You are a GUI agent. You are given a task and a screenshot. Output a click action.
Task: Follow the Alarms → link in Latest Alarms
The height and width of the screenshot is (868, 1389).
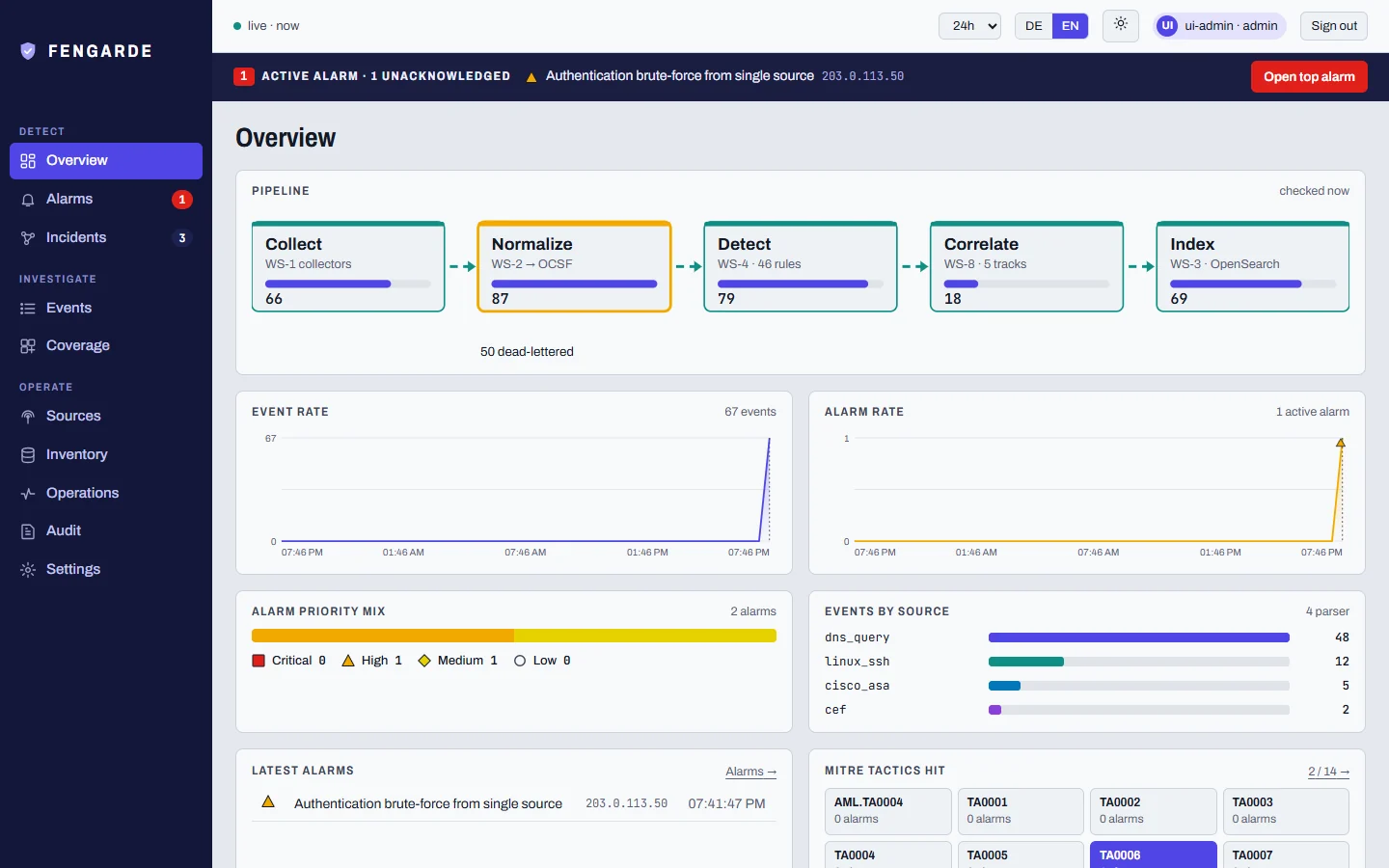tap(750, 772)
